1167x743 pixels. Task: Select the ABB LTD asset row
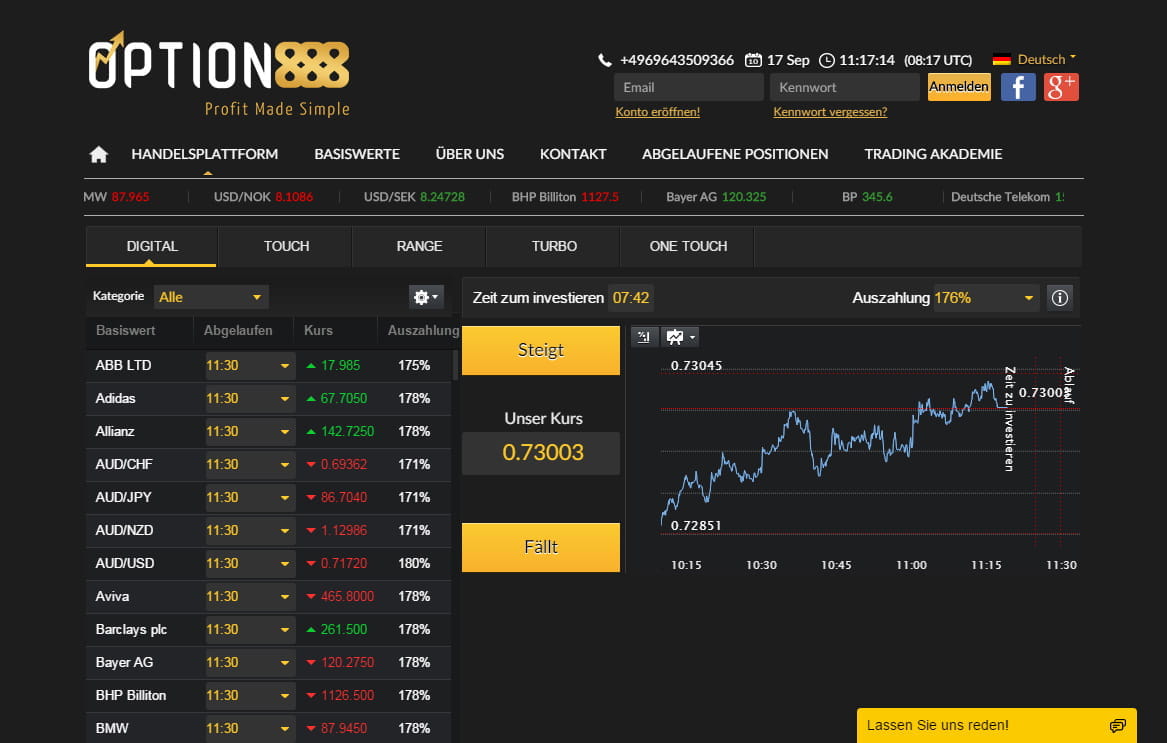269,366
